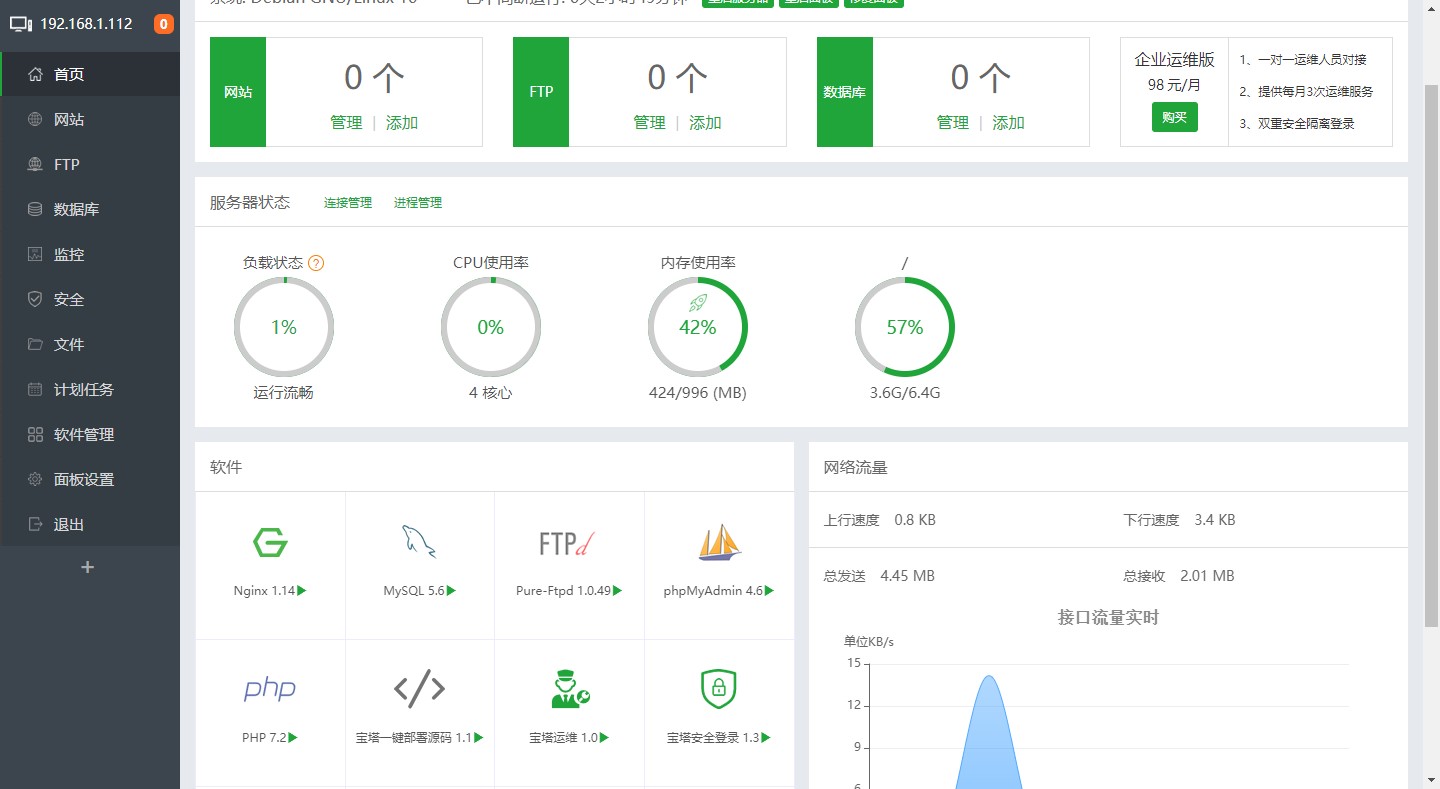Click the 软件管理 (App Store) sidebar icon
Image resolution: width=1440 pixels, height=789 pixels.
[x=34, y=434]
